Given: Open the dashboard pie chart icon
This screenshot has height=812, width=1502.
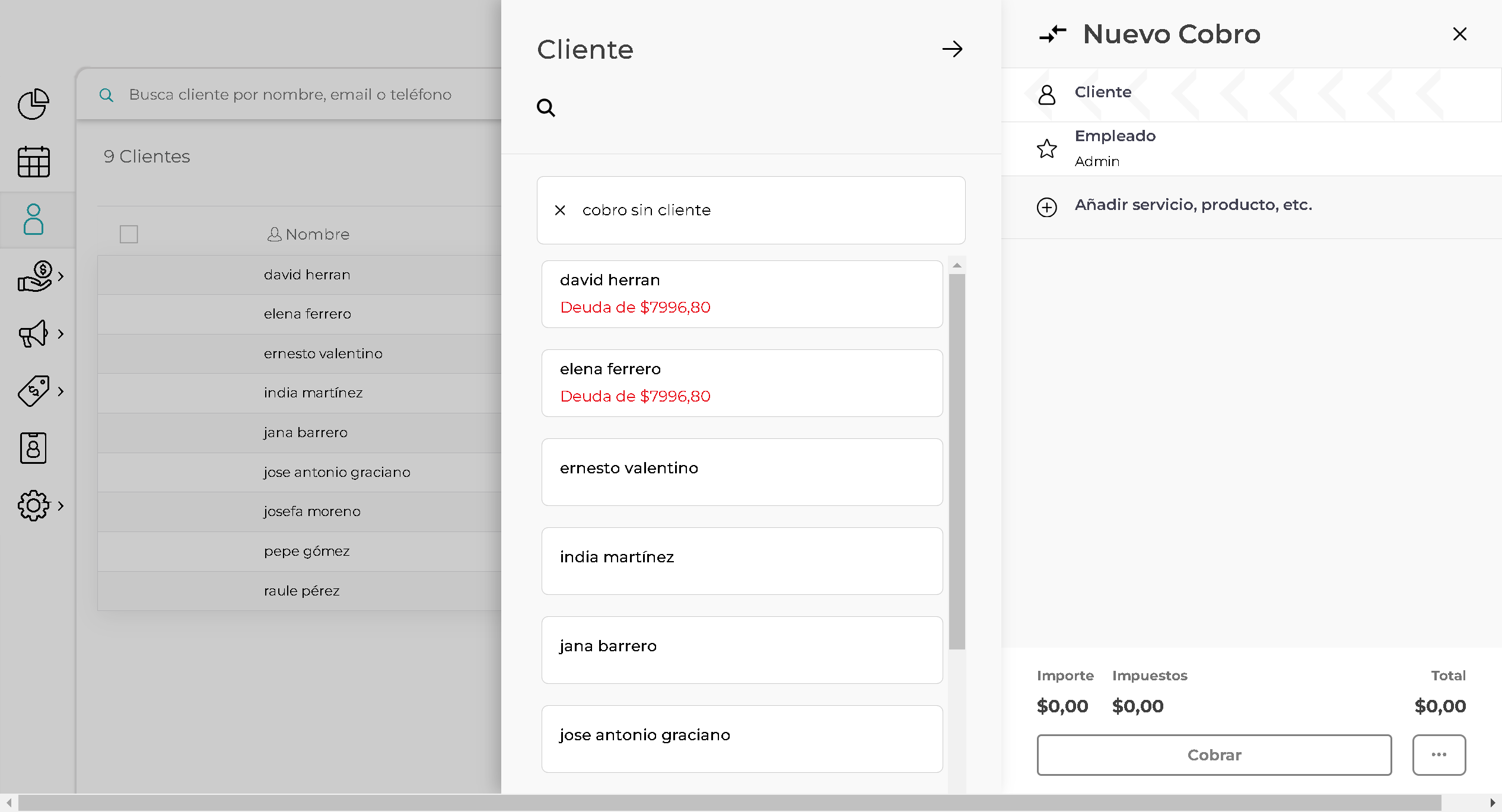Looking at the screenshot, I should coord(33,104).
